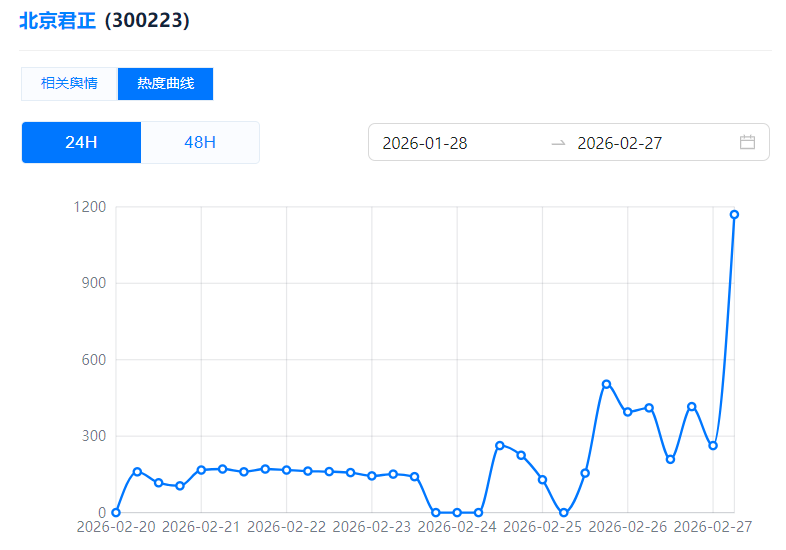Open the 相关舆情 tab
Image resolution: width=786 pixels, height=550 pixels.
pos(69,84)
